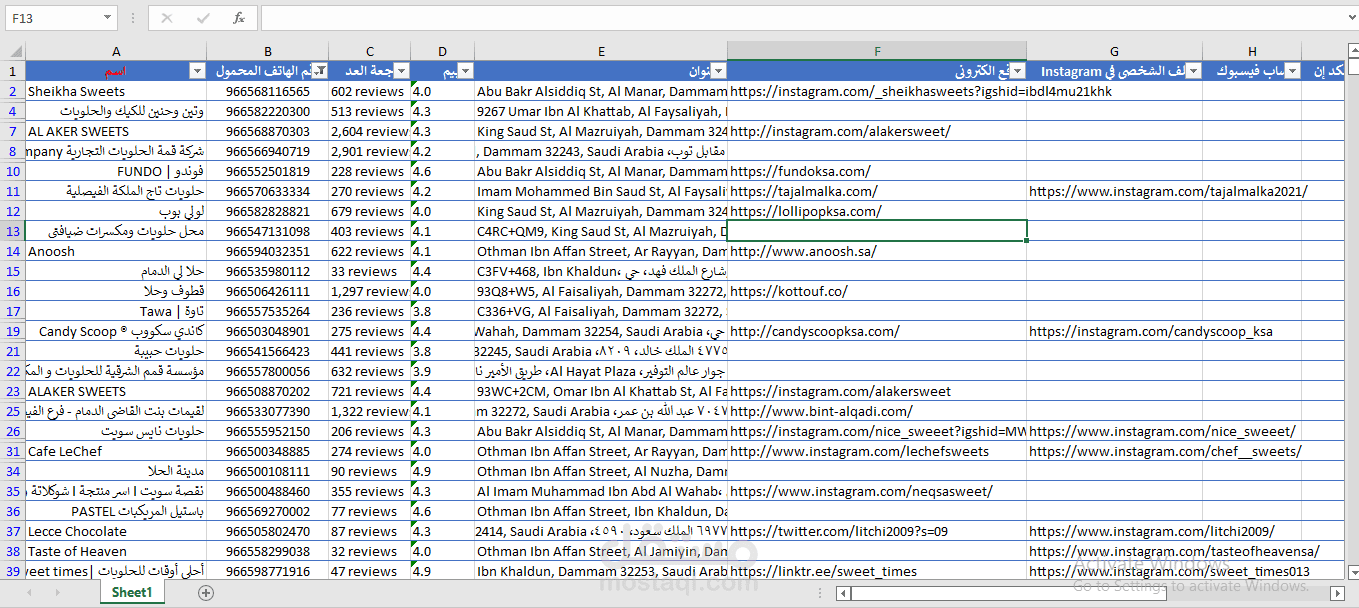
Task: Click the https://linktr.ee/sweet_times cell
Action: pos(877,571)
